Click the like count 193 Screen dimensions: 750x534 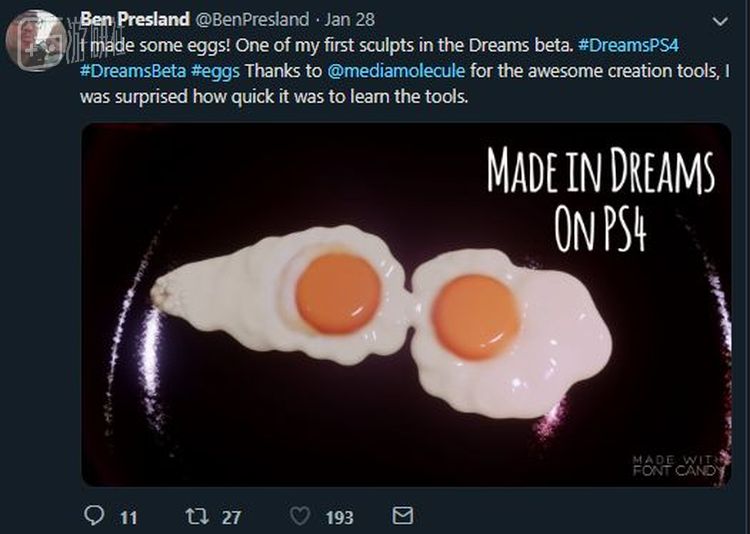point(339,517)
